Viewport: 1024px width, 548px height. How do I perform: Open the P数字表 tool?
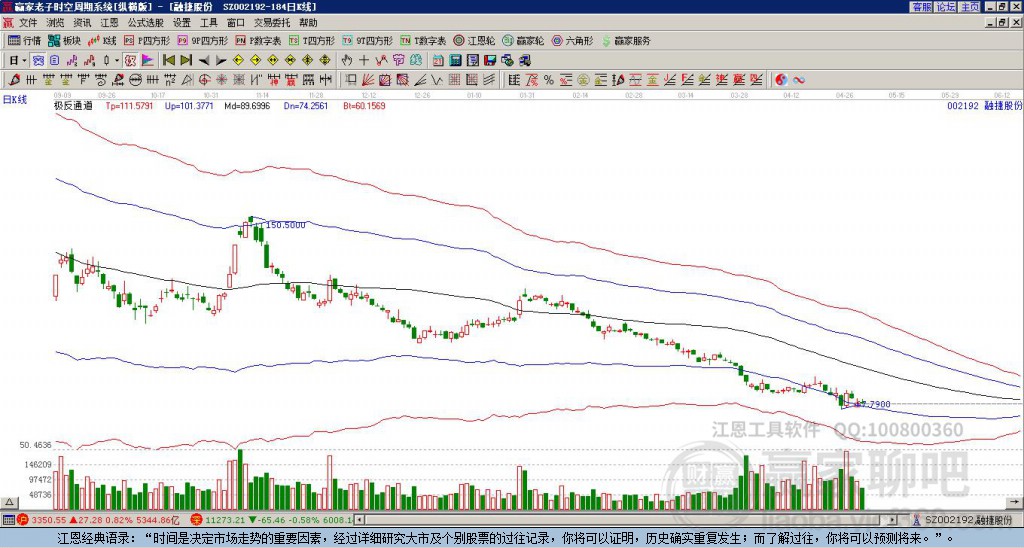coord(258,40)
